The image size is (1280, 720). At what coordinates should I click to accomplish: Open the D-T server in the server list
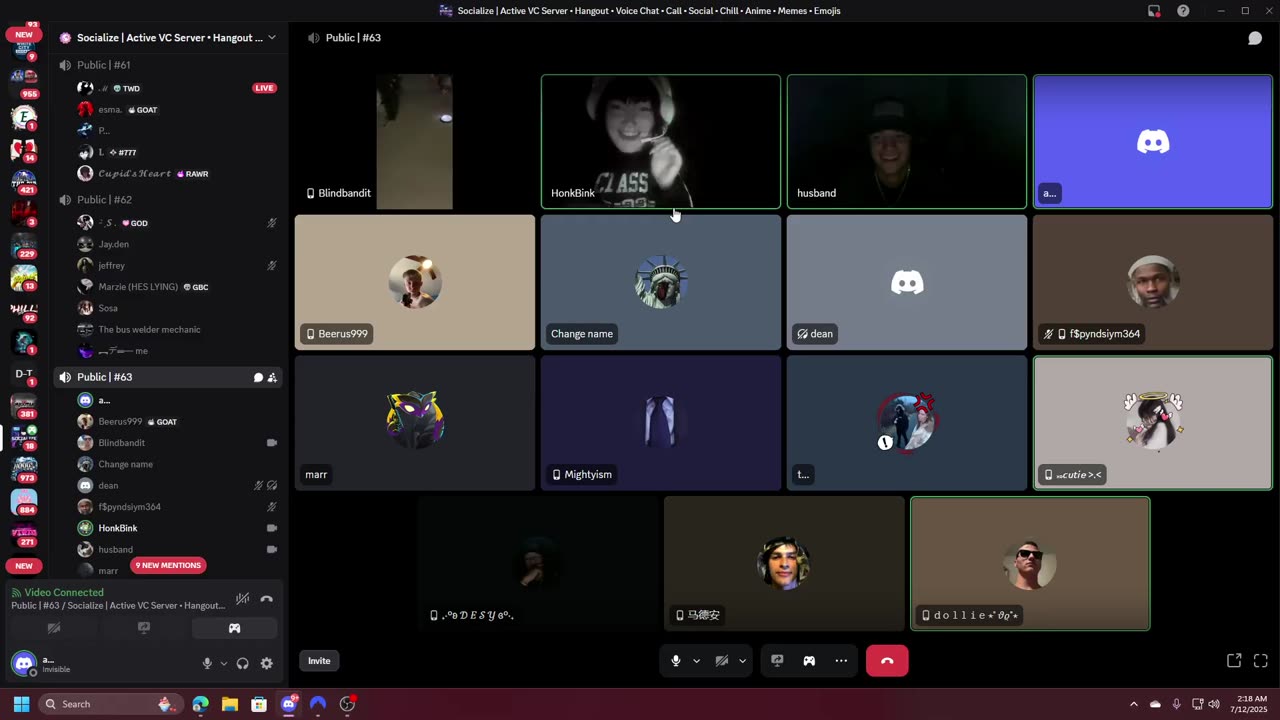pos(23,374)
